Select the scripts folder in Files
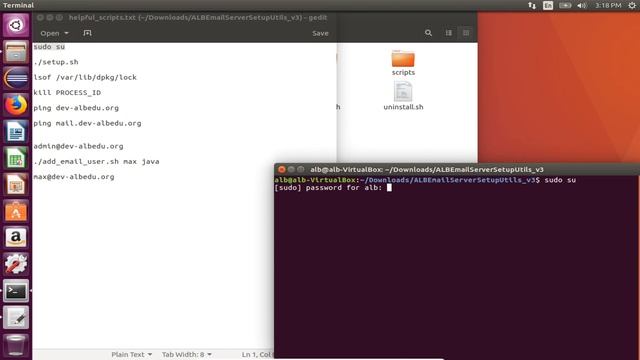Image resolution: width=640 pixels, height=360 pixels. tap(403, 63)
